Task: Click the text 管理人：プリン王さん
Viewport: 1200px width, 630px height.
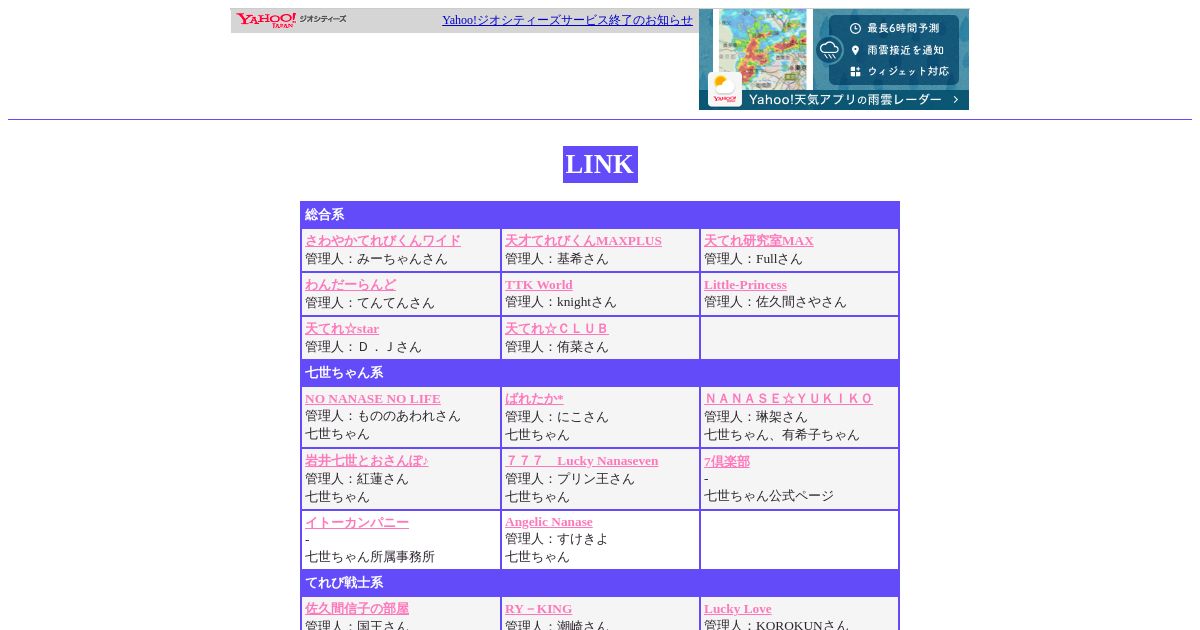Action: 570,479
